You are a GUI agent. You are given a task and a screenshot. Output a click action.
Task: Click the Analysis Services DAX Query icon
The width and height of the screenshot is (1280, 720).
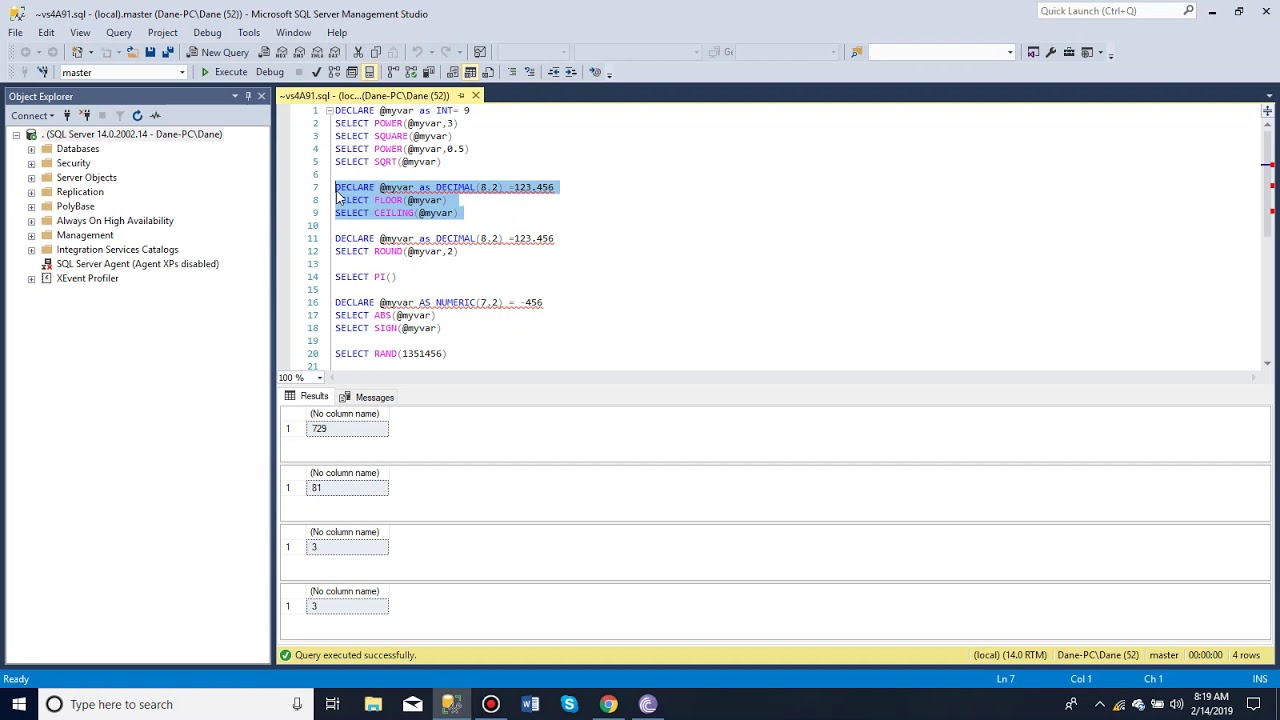click(x=336, y=52)
